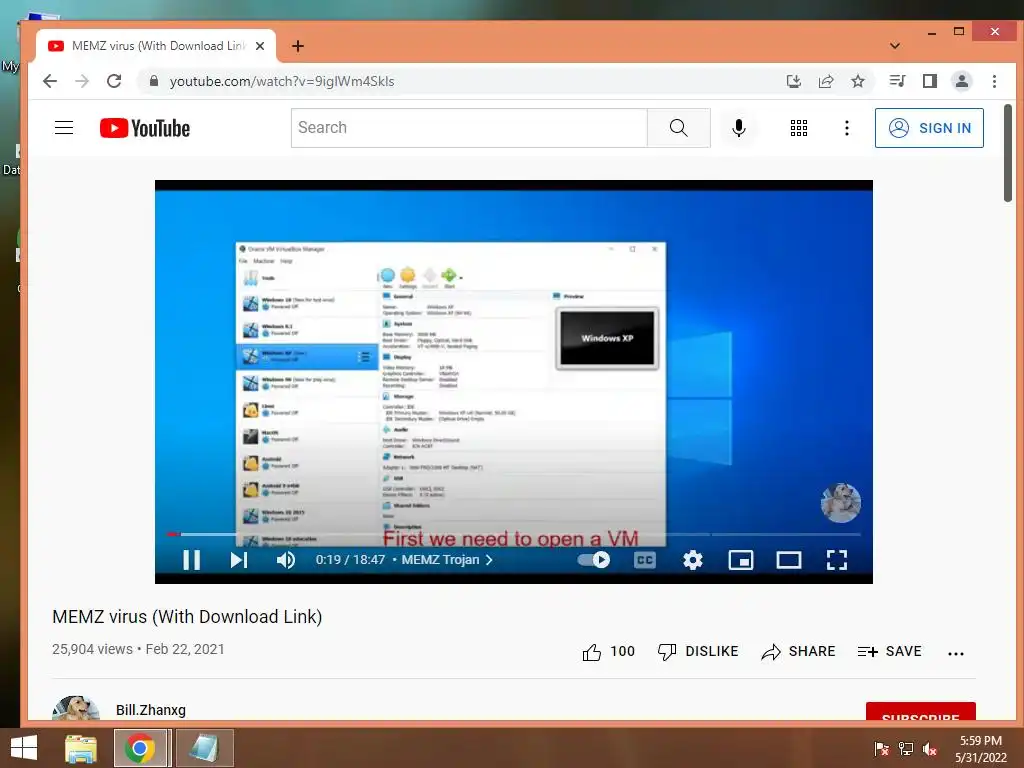The image size is (1024, 768).
Task: Install YouTube app icon in address bar
Action: pos(793,81)
